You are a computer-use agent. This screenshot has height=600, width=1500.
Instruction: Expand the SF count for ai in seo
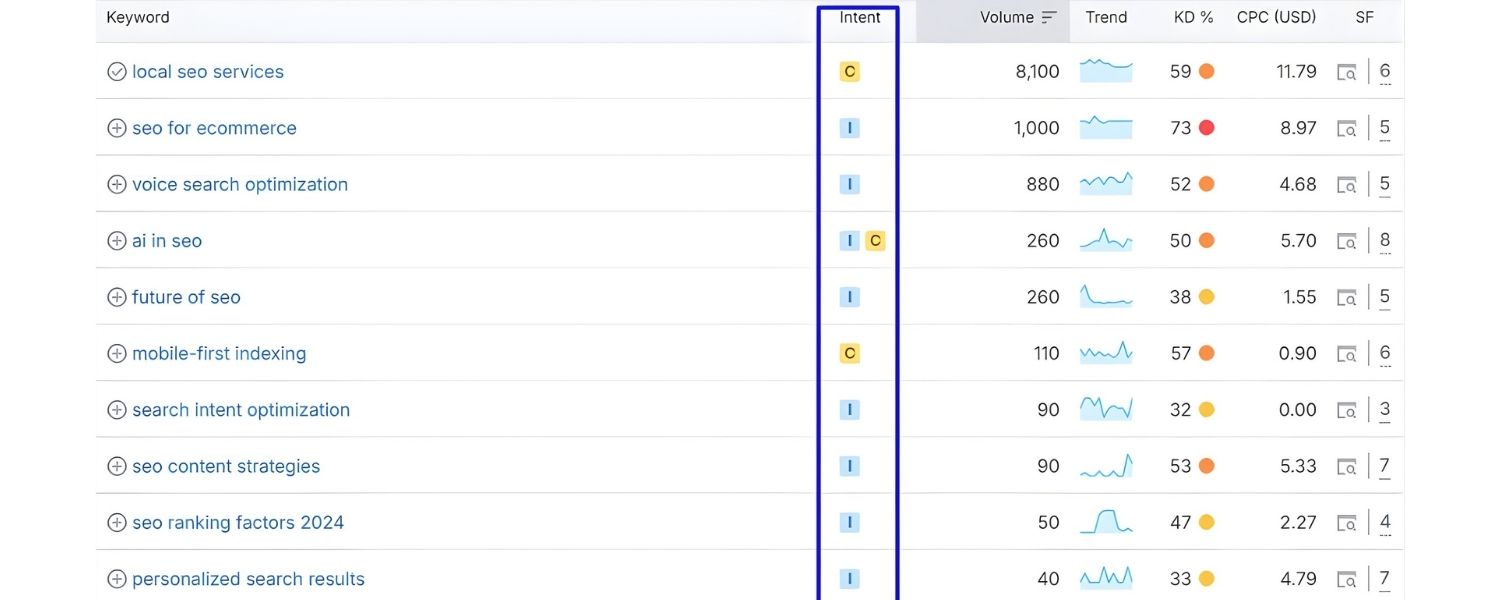[x=1384, y=240]
